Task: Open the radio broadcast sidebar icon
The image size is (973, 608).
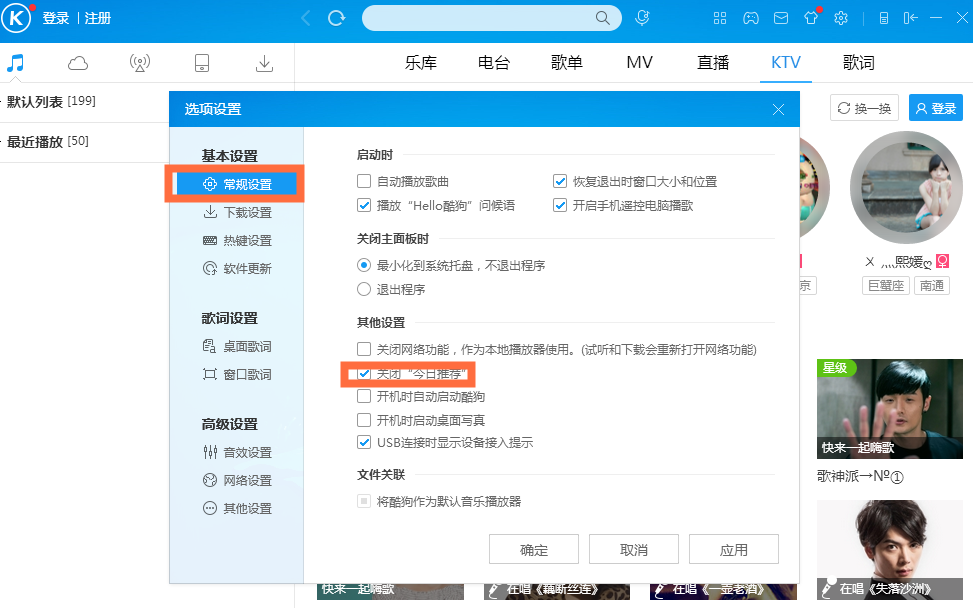Action: click(x=140, y=62)
